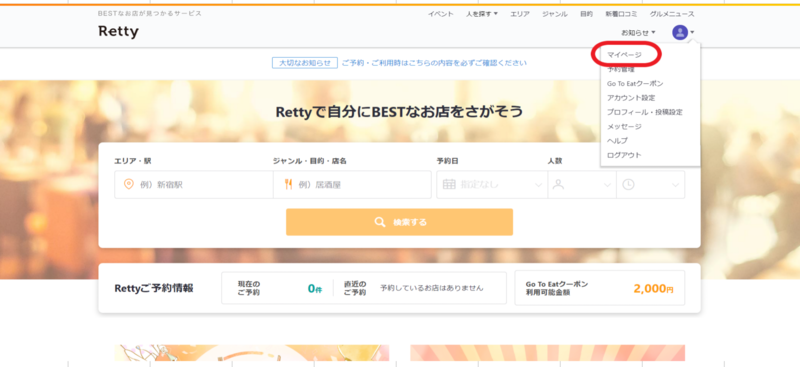Click the clock icon in time field

click(x=628, y=184)
